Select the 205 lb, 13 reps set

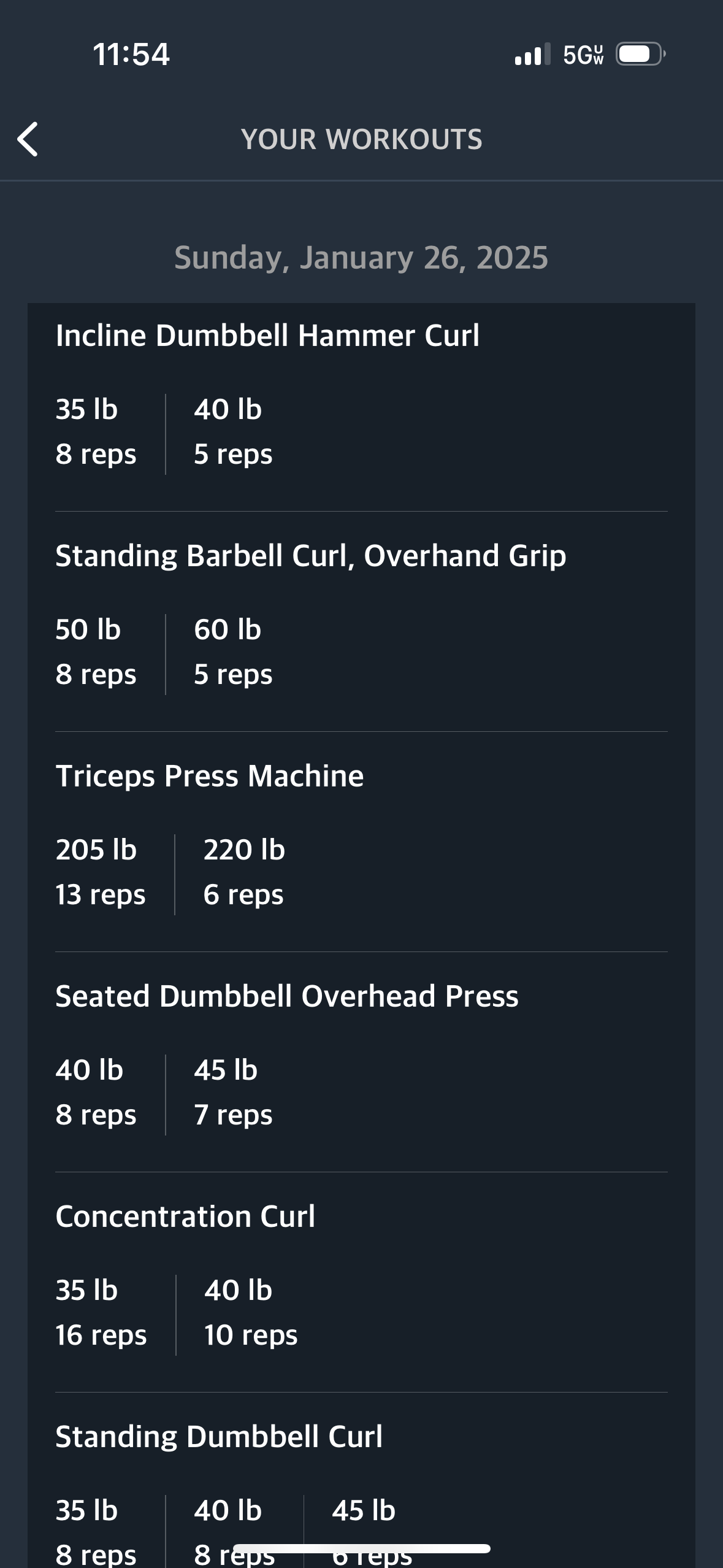point(101,872)
